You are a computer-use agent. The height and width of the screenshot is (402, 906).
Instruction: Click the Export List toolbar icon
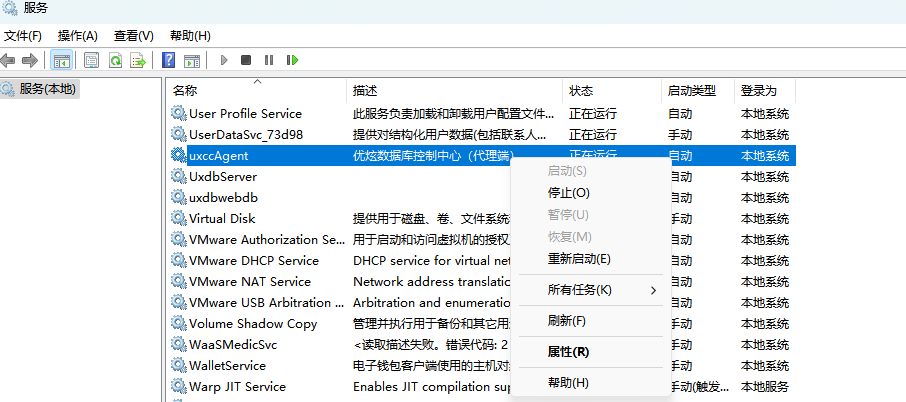138,60
